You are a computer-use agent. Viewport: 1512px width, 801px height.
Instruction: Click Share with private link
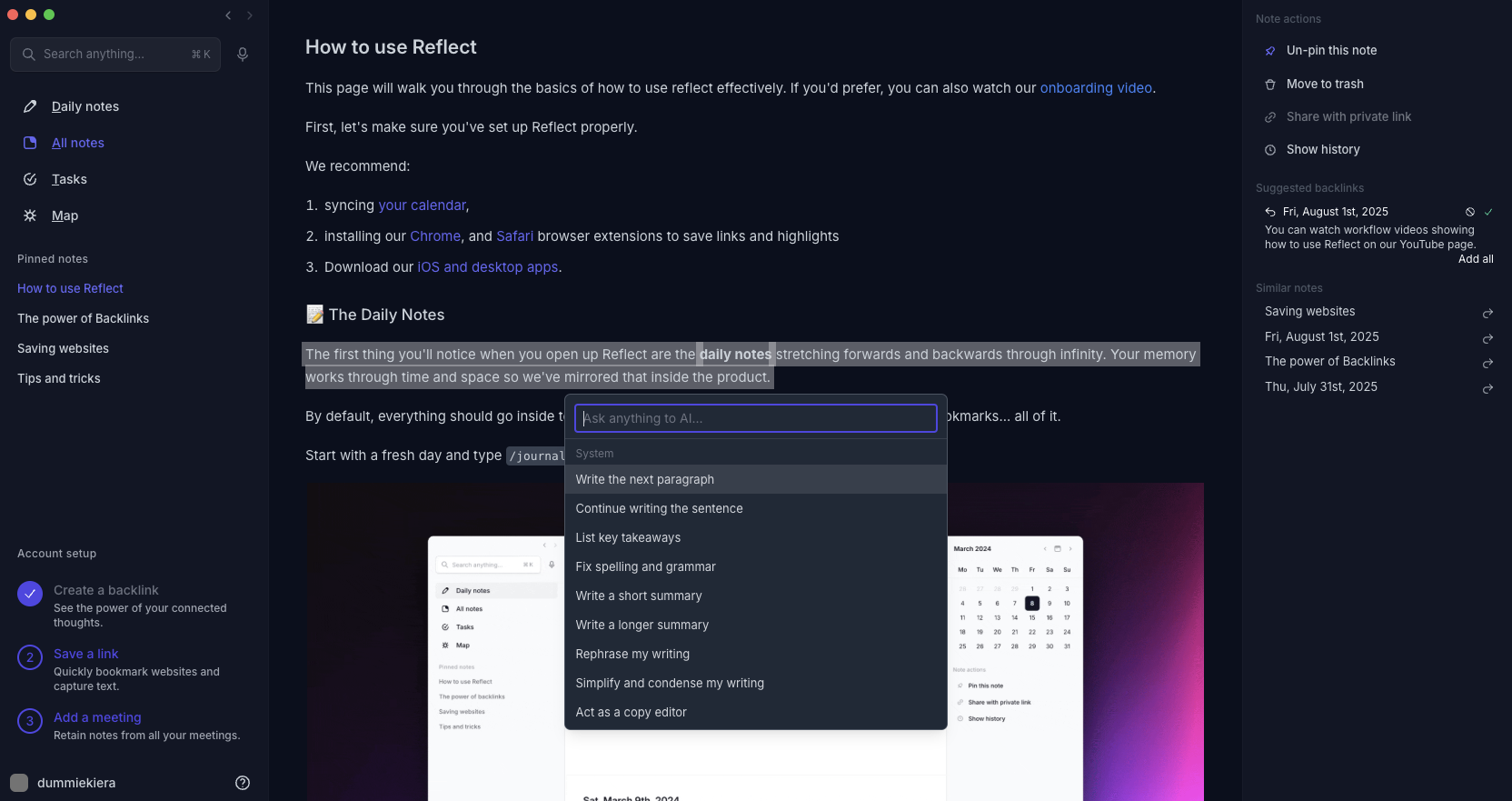[1348, 117]
